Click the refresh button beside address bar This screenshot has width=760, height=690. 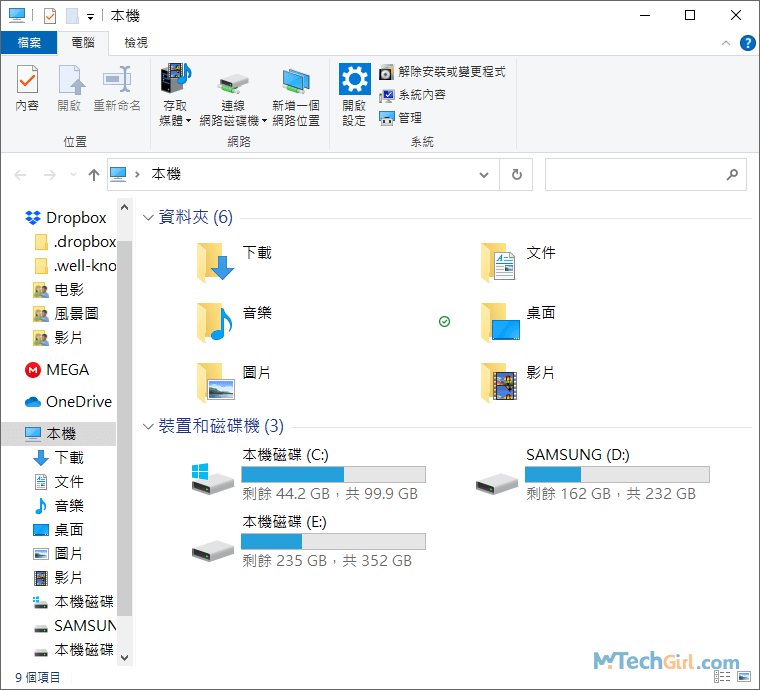click(x=516, y=174)
